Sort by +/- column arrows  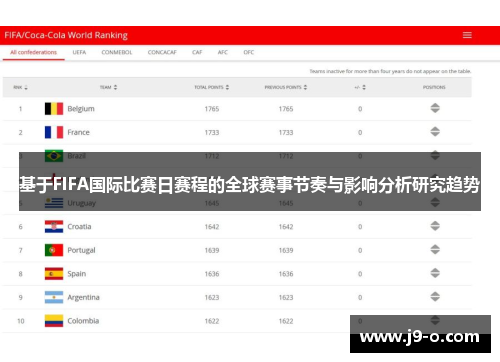364,87
